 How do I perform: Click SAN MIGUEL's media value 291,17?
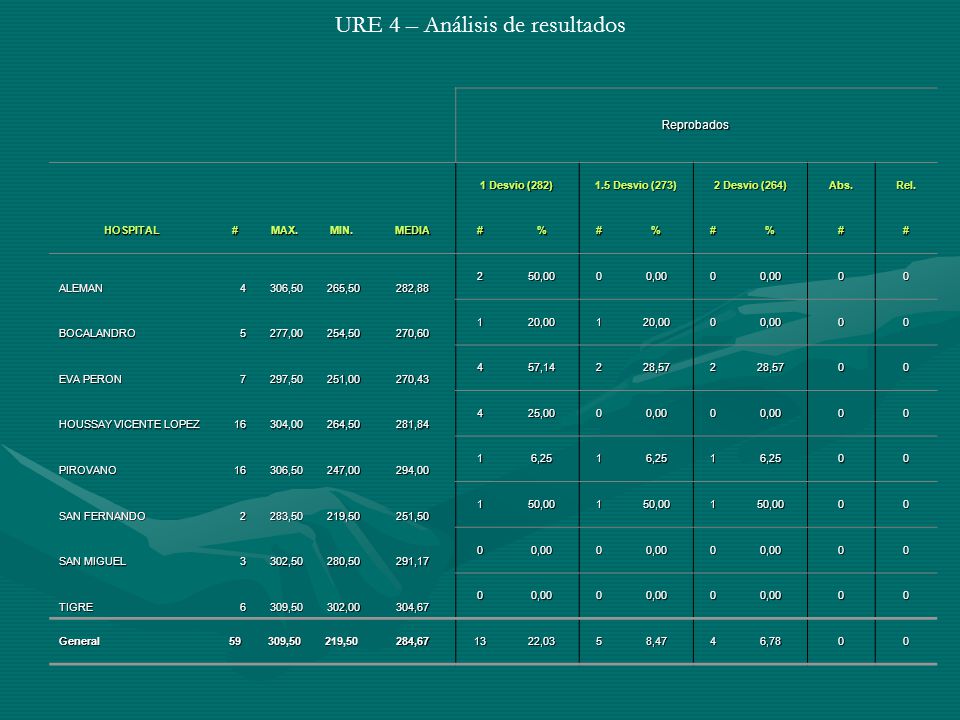[412, 561]
